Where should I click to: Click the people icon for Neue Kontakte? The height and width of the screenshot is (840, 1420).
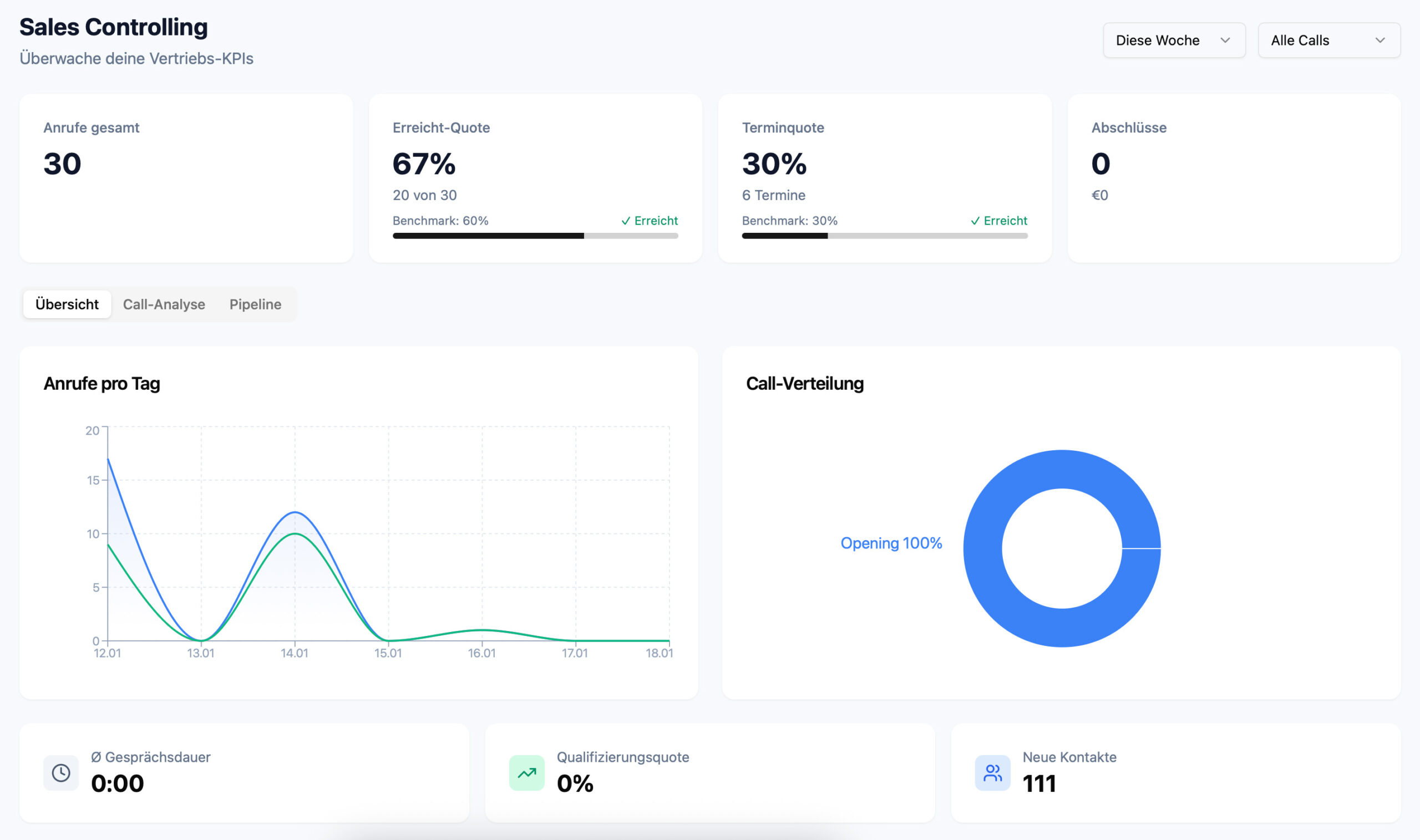click(x=992, y=773)
